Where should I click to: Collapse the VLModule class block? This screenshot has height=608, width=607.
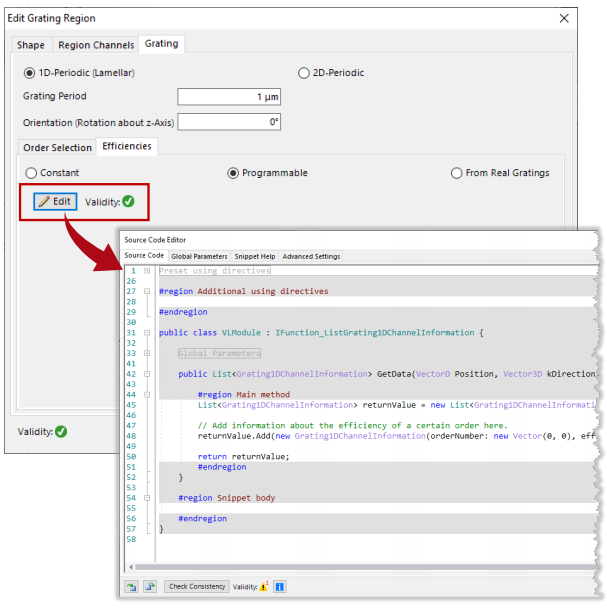pos(147,333)
